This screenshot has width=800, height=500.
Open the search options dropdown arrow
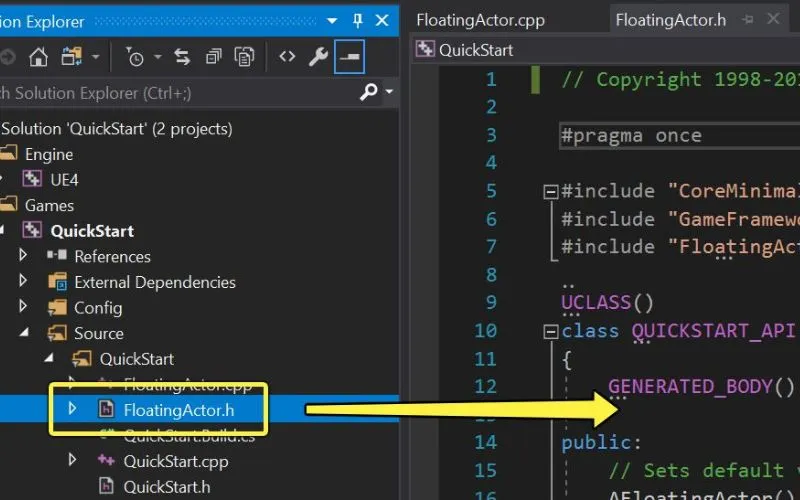coord(389,92)
